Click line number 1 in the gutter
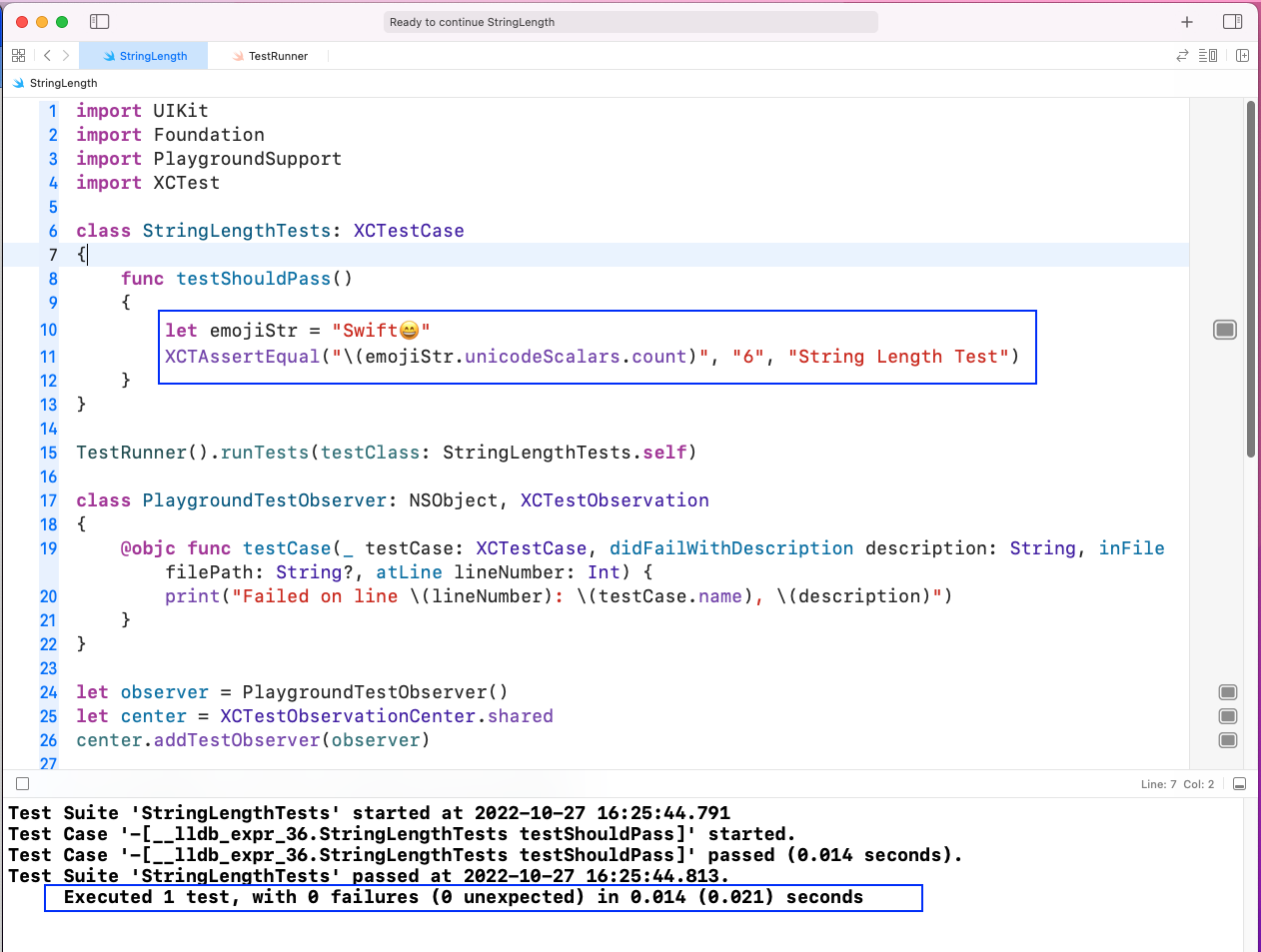The height and width of the screenshot is (952, 1261). tap(53, 111)
